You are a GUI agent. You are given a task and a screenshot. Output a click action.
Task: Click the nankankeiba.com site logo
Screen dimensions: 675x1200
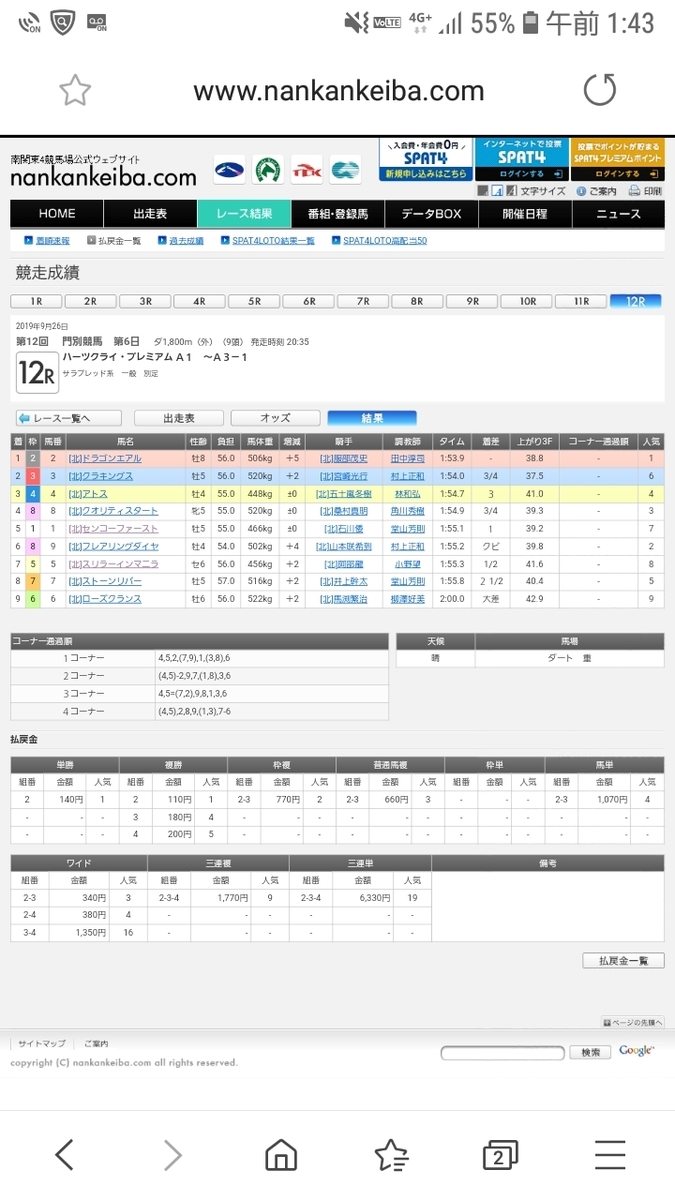[103, 172]
